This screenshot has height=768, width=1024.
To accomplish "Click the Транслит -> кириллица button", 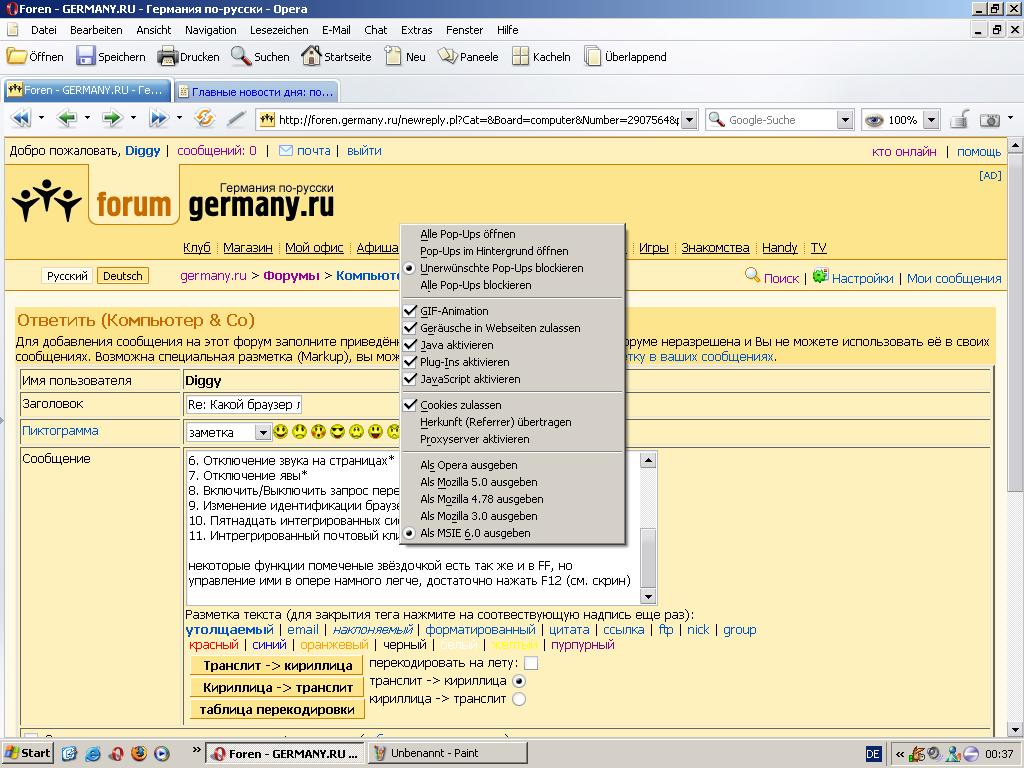I will 277,665.
